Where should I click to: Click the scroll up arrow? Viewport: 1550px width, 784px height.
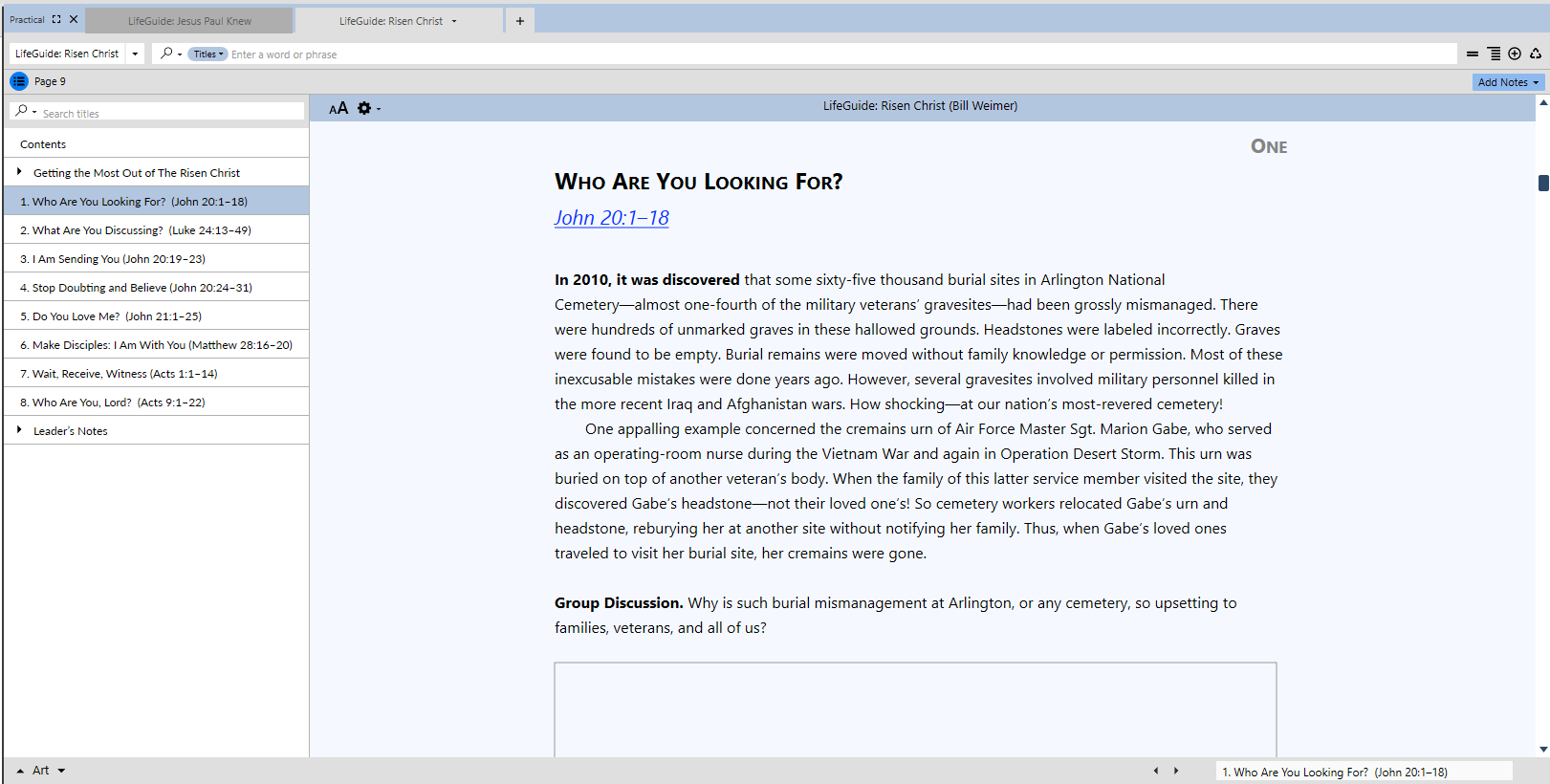[x=1543, y=101]
